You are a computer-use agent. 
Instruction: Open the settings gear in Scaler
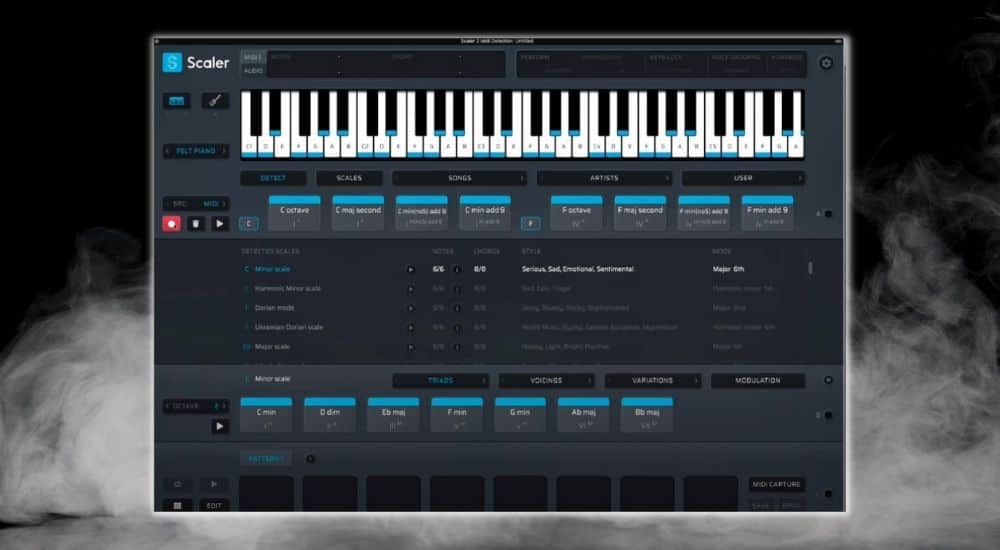coord(826,63)
